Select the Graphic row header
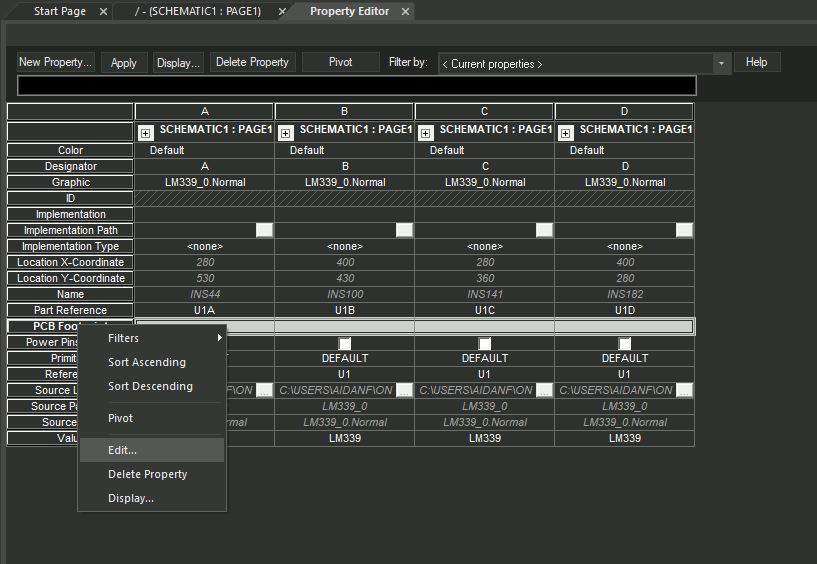 tap(70, 182)
